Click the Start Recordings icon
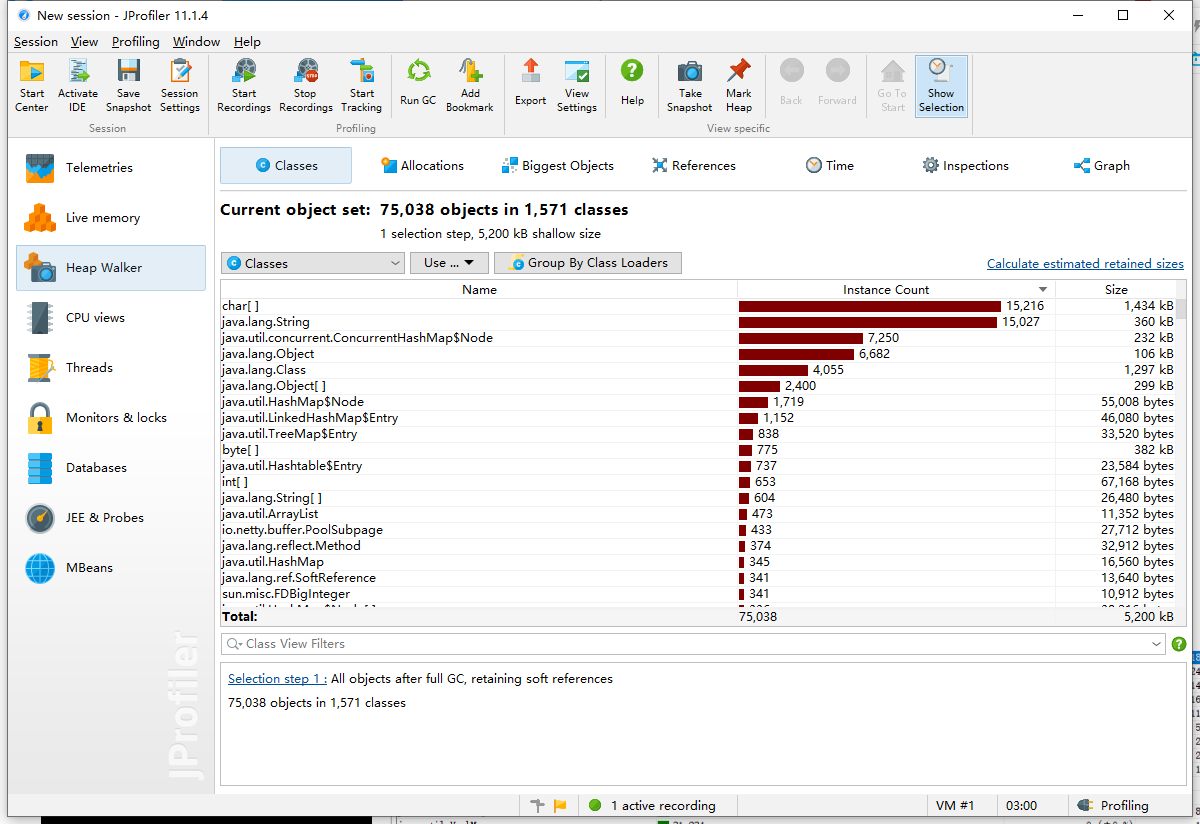Image resolution: width=1200 pixels, height=824 pixels. [244, 86]
